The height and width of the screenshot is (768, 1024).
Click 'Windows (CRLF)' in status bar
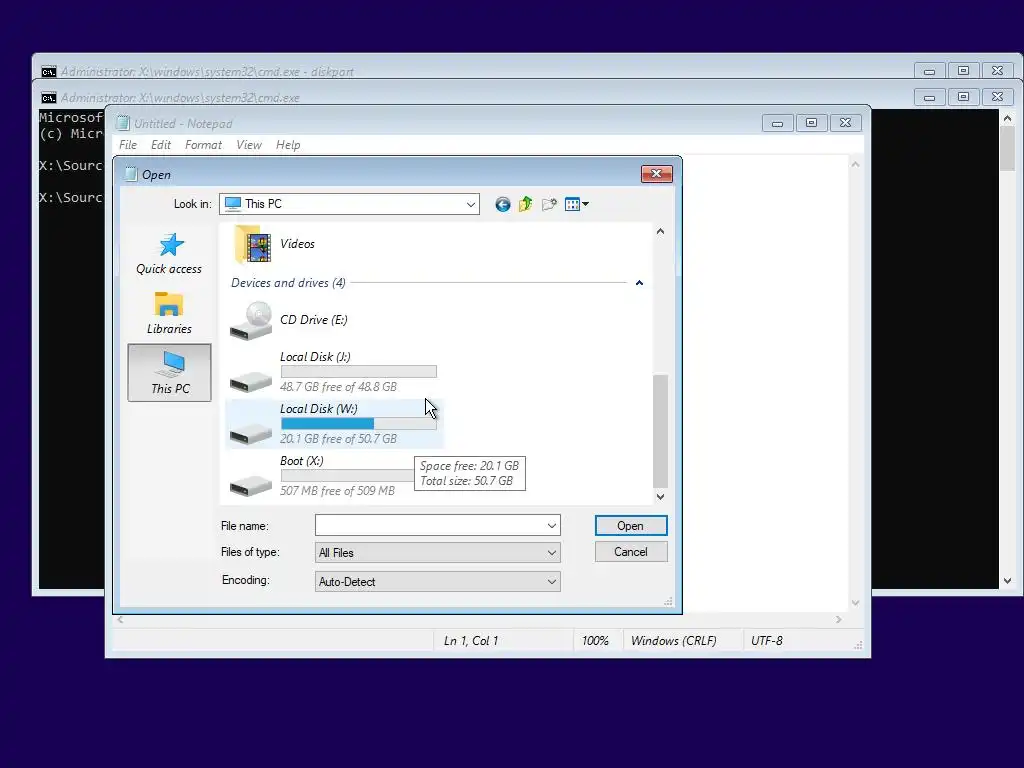pos(673,641)
